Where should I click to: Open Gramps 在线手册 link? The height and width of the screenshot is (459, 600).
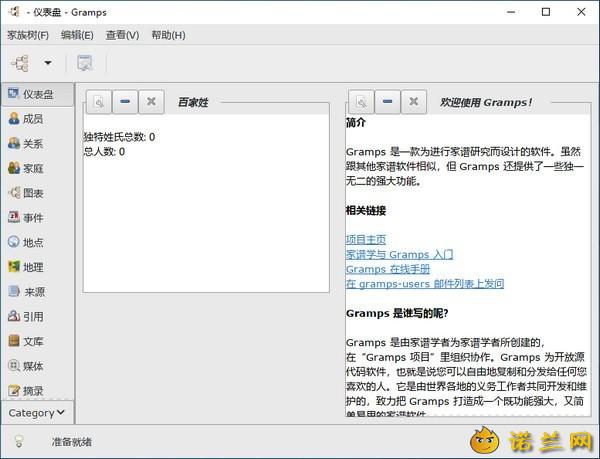click(x=388, y=269)
